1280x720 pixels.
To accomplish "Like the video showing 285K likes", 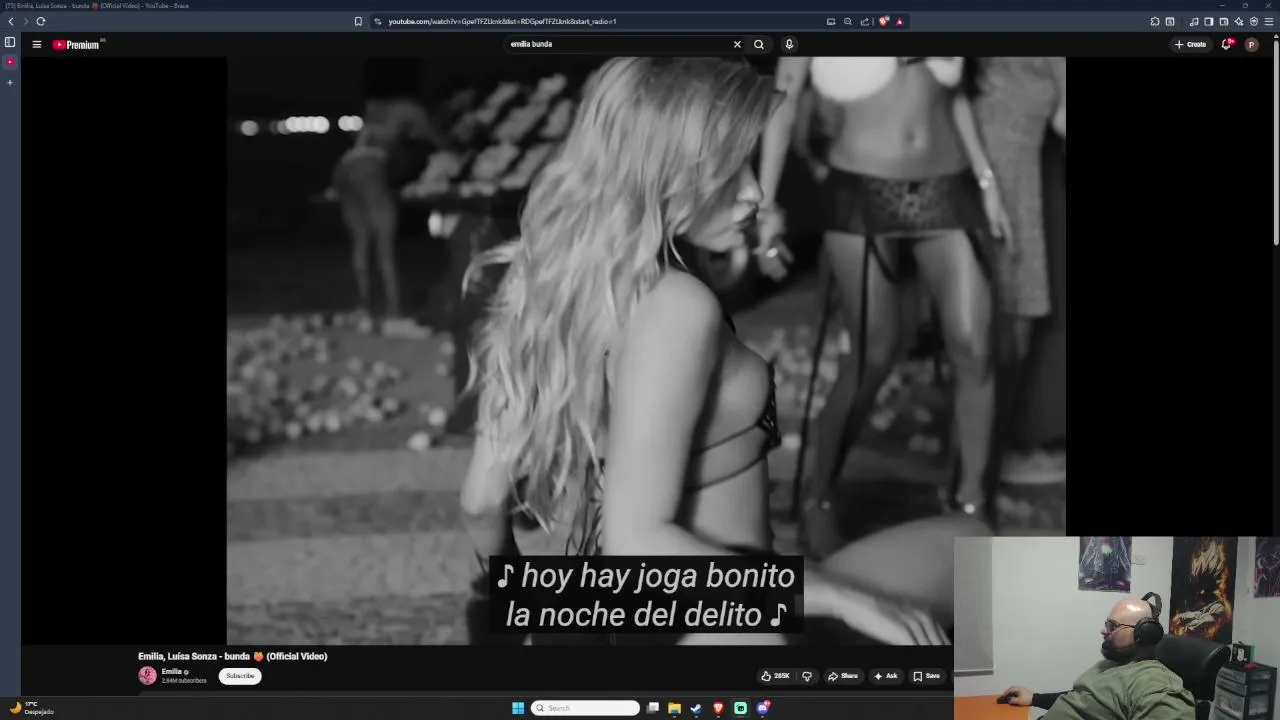I will pos(776,676).
